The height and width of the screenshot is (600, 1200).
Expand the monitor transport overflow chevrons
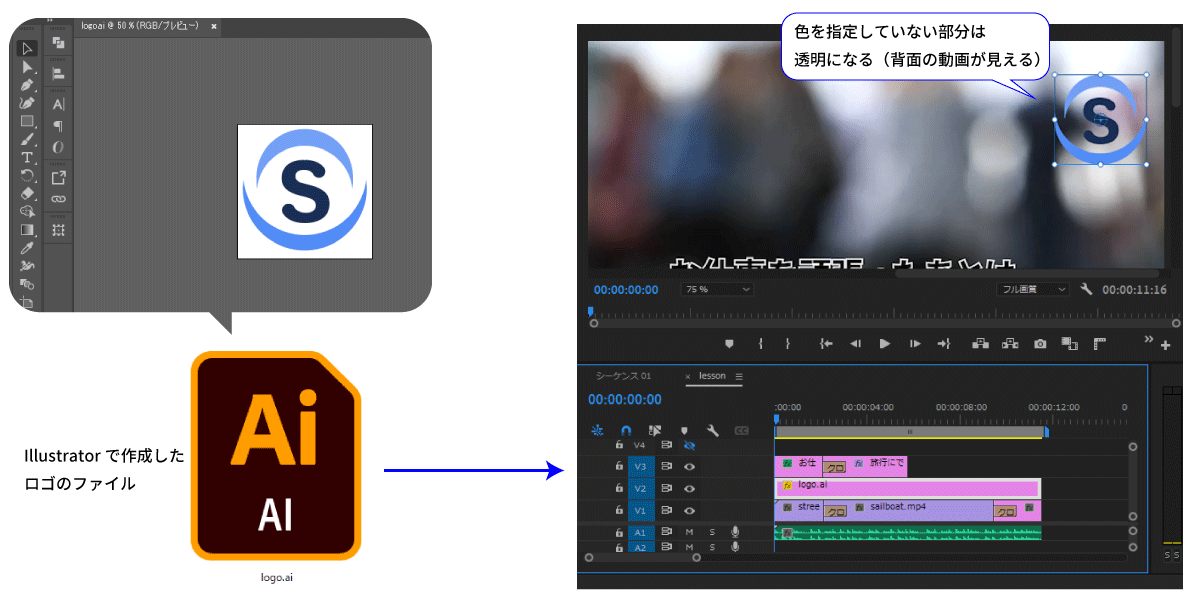click(1149, 337)
